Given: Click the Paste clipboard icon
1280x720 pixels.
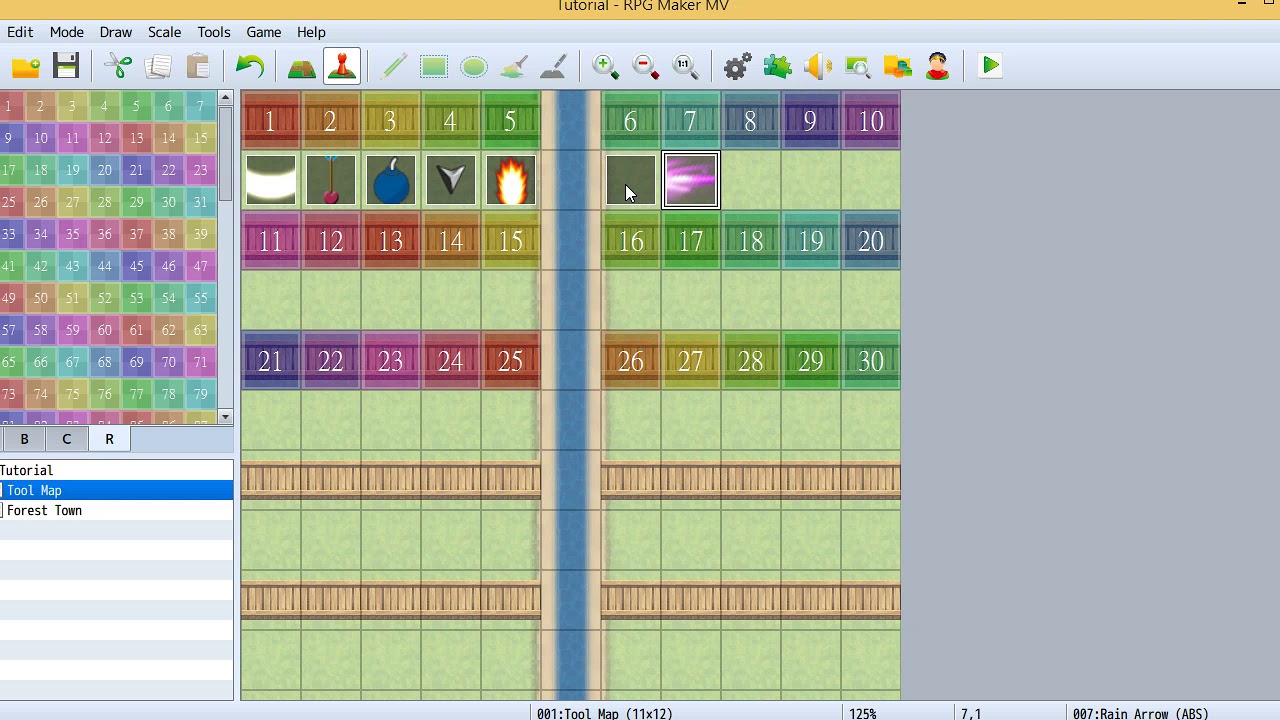Looking at the screenshot, I should click(198, 67).
